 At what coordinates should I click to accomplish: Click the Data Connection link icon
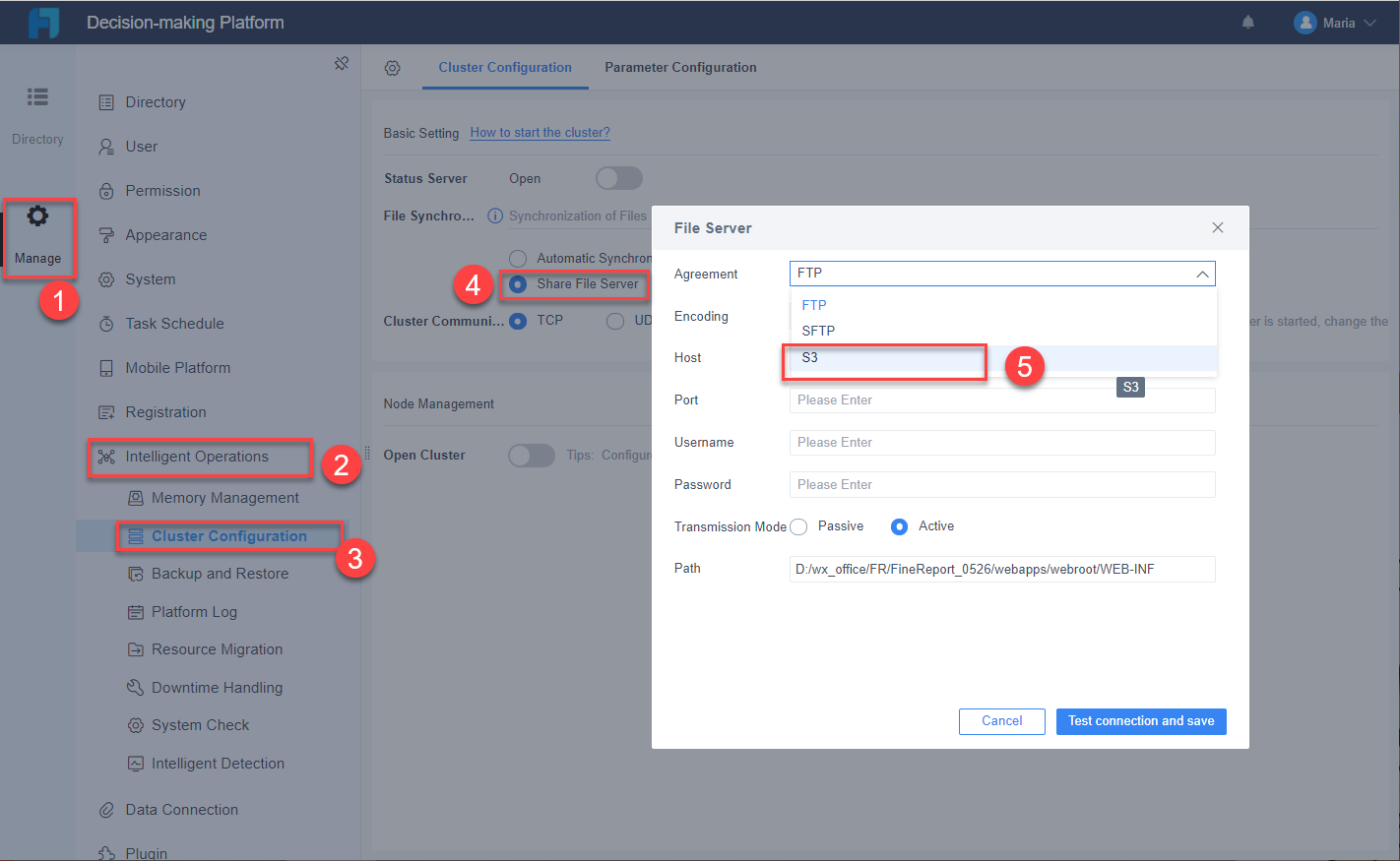point(106,810)
